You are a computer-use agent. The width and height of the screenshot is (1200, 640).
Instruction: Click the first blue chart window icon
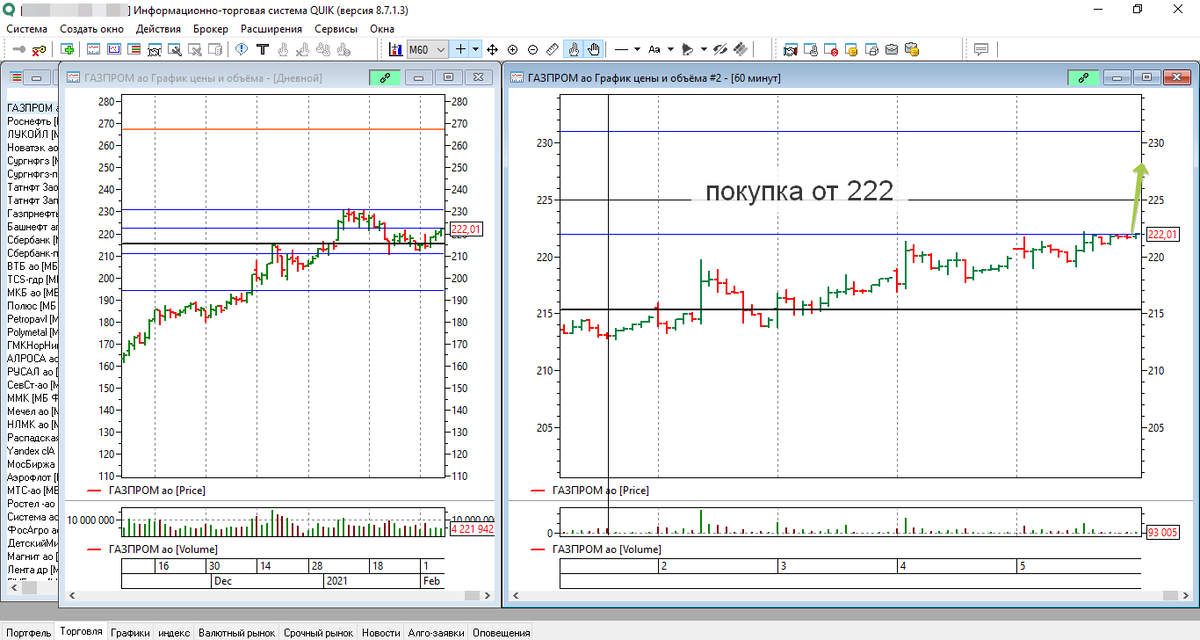pyautogui.click(x=94, y=49)
